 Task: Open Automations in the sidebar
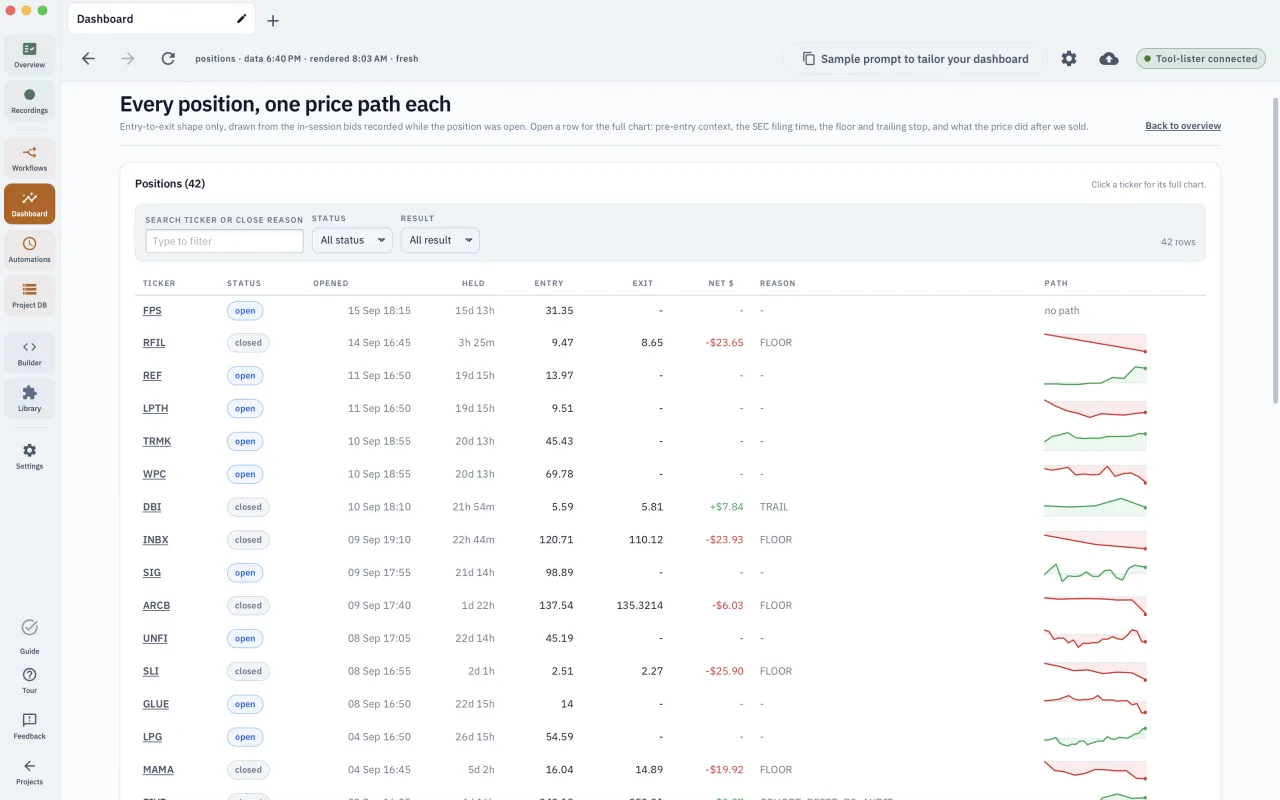pyautogui.click(x=29, y=250)
